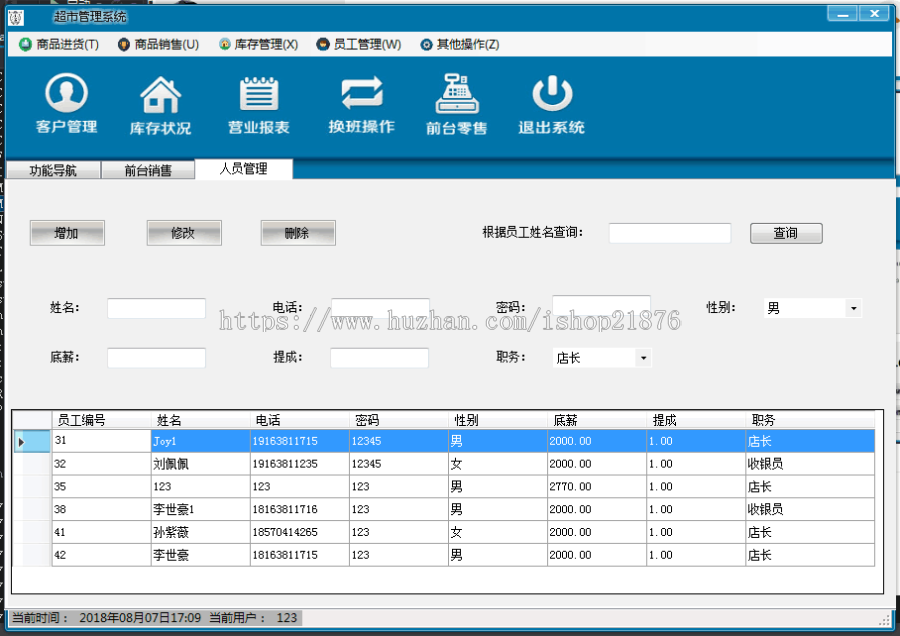Open the 库存管理(X) menu
This screenshot has width=900, height=636.
258,44
